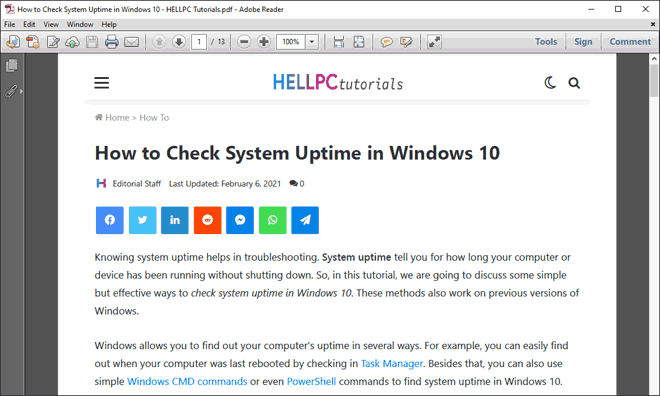The image size is (660, 396).
Task: Click the page number input field
Action: pyautogui.click(x=199, y=42)
